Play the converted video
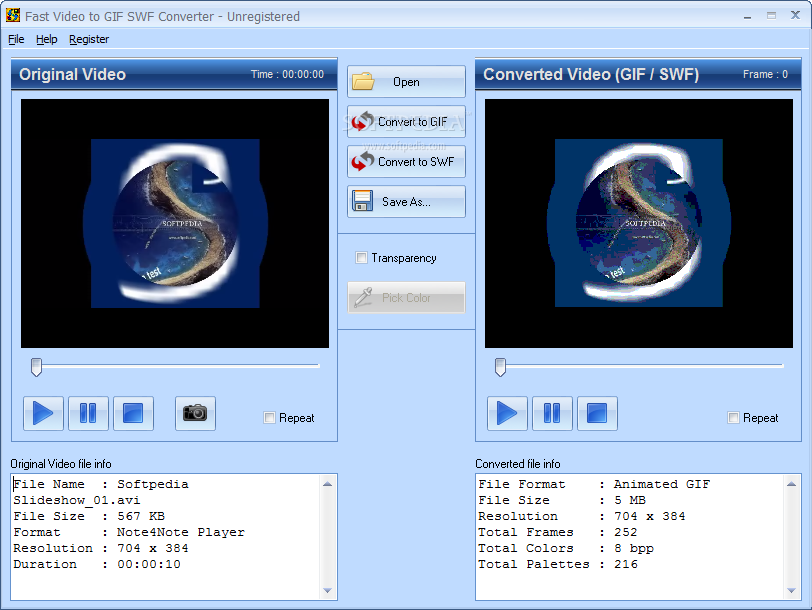 [x=508, y=414]
